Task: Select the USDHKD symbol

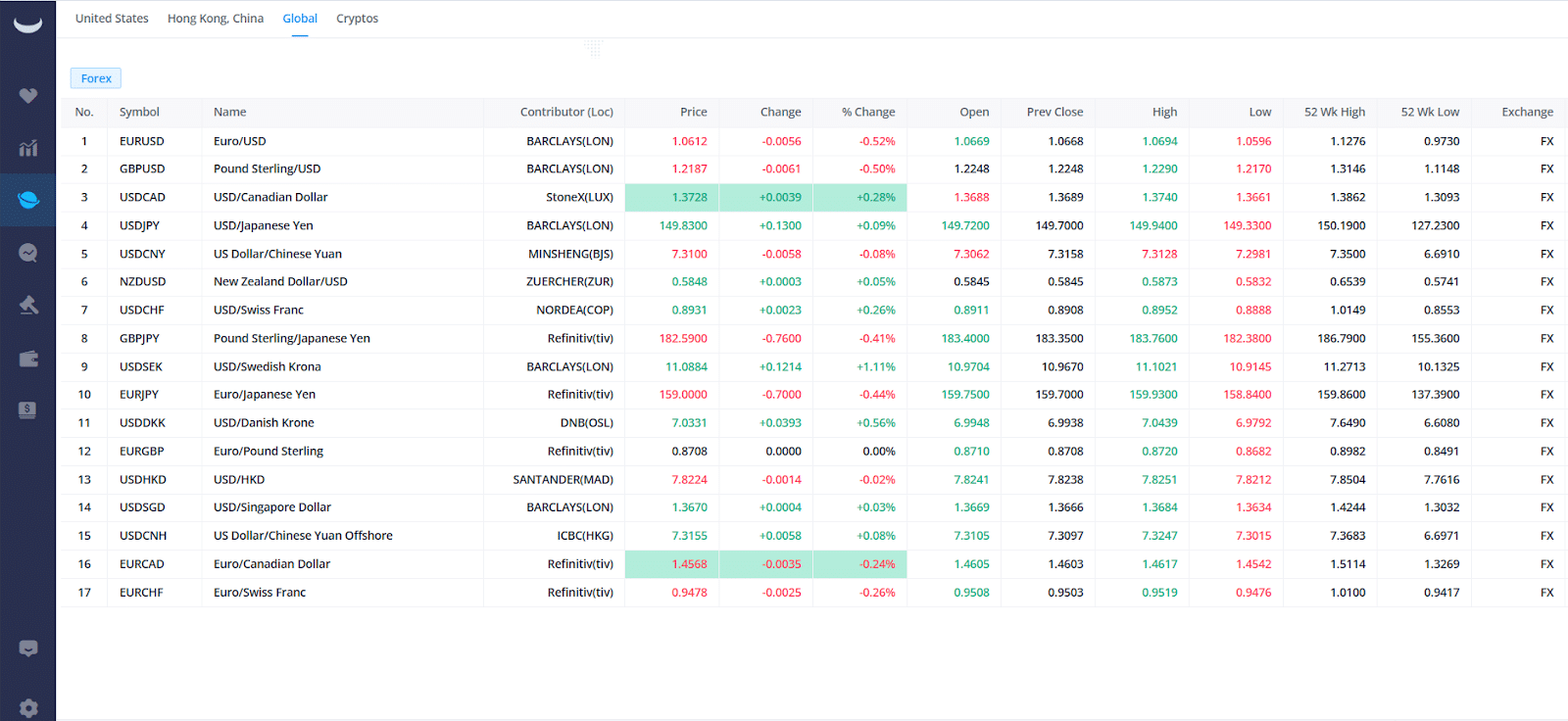Action: click(143, 480)
